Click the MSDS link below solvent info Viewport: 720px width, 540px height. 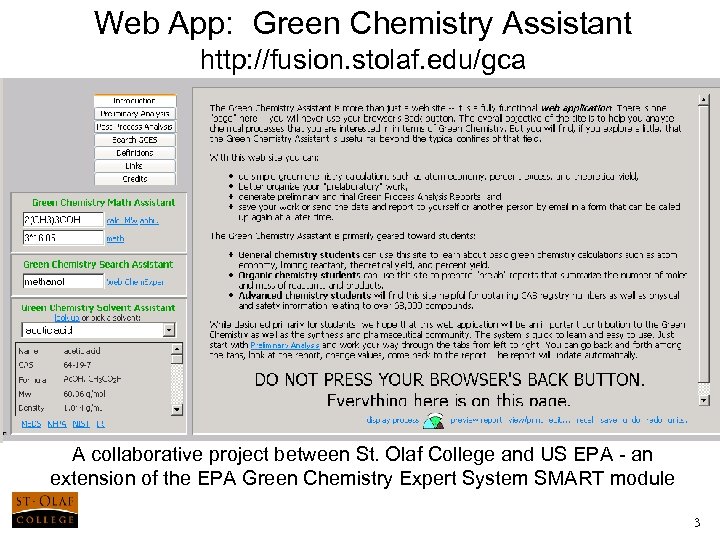pos(31,424)
